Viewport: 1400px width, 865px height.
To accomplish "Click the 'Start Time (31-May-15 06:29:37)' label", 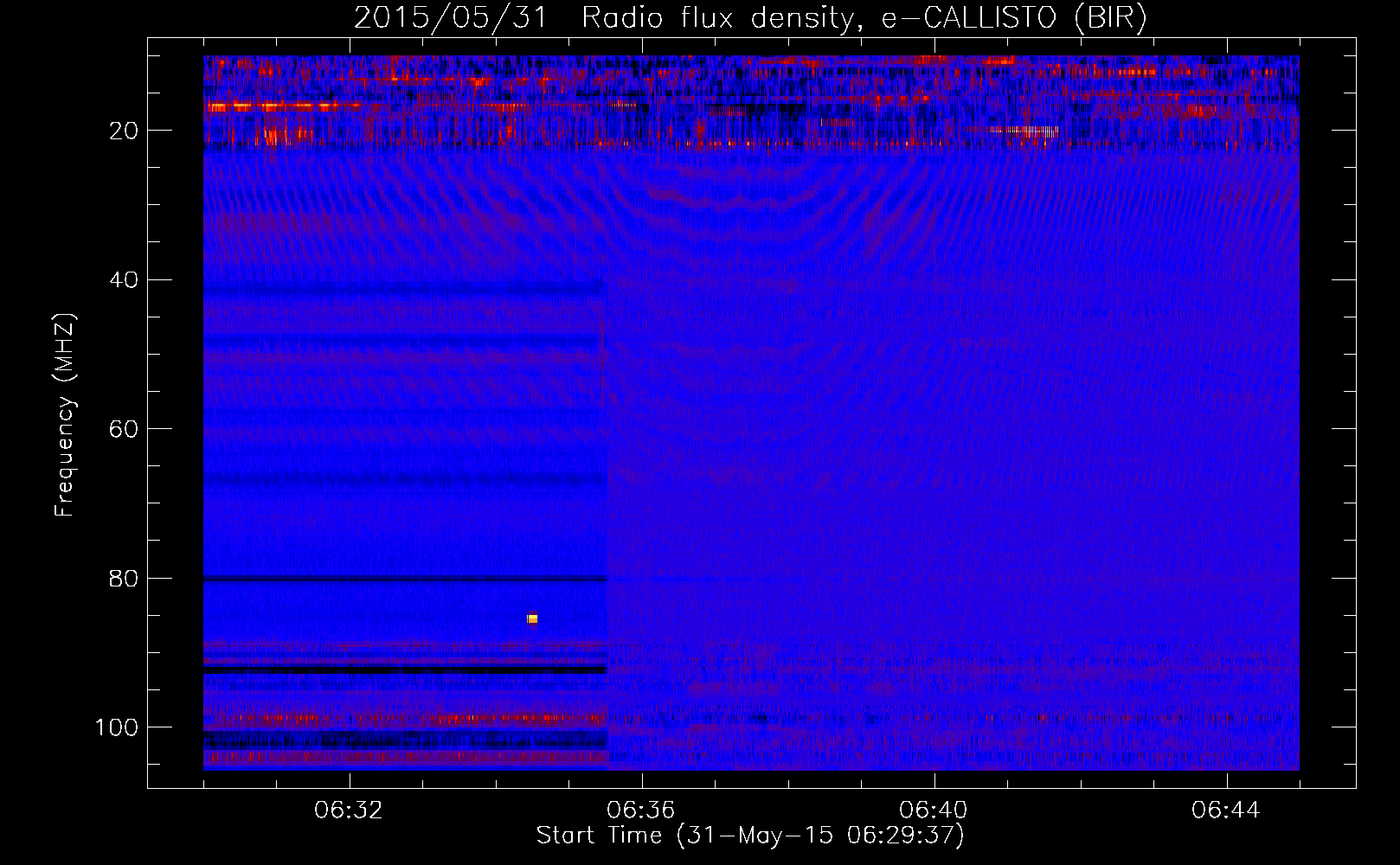I will [x=750, y=836].
